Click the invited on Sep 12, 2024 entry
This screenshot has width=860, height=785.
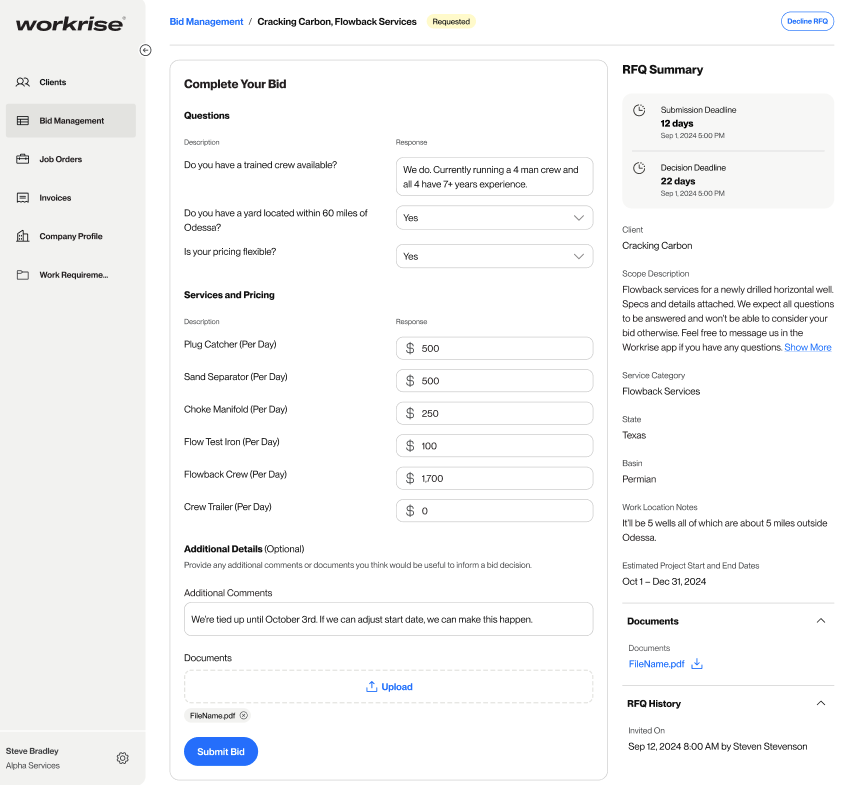[x=717, y=747]
